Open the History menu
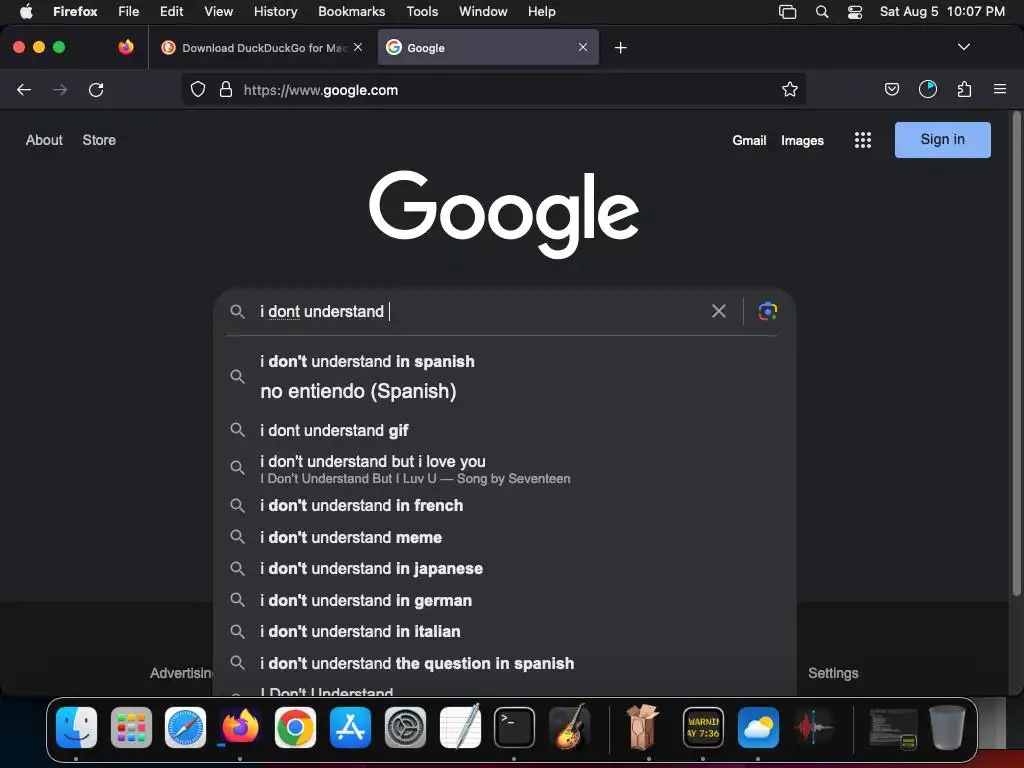The image size is (1024, 768). coord(275,12)
